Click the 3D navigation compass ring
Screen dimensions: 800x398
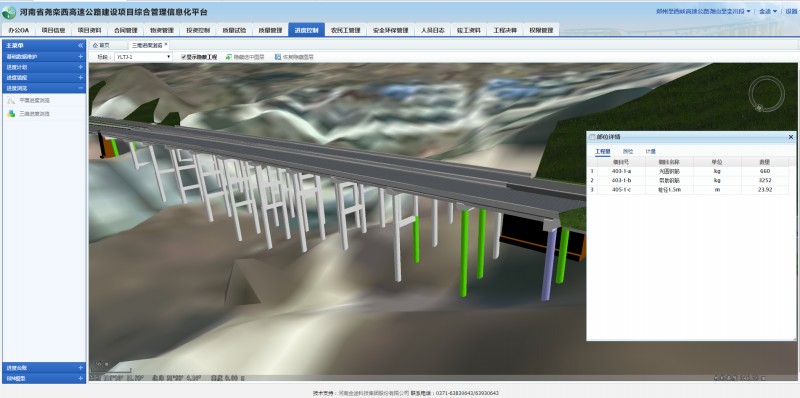pos(766,94)
